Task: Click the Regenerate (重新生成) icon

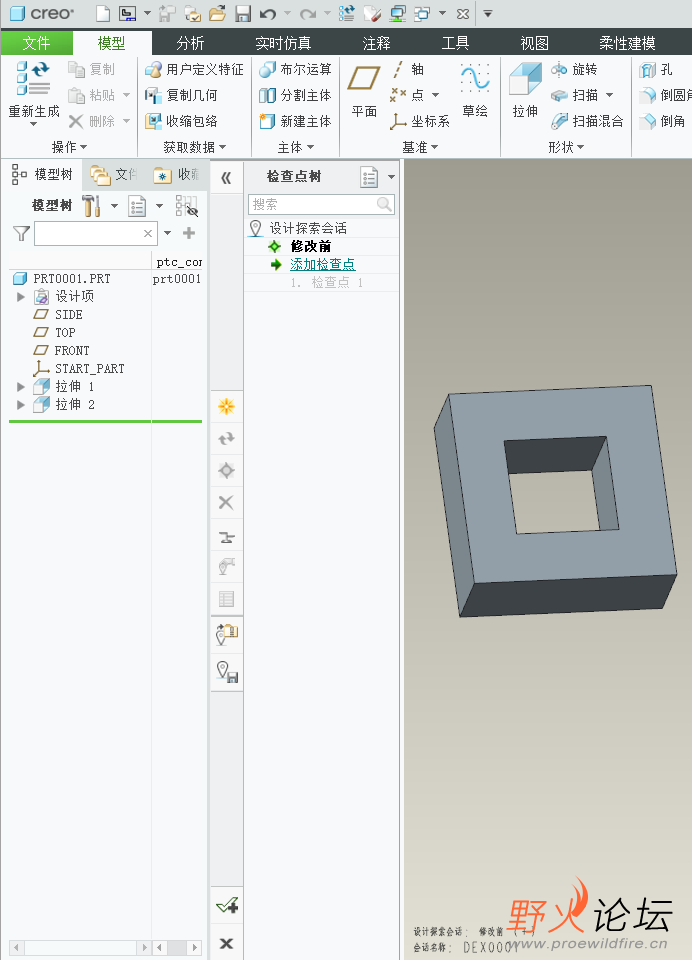Action: pos(34,92)
